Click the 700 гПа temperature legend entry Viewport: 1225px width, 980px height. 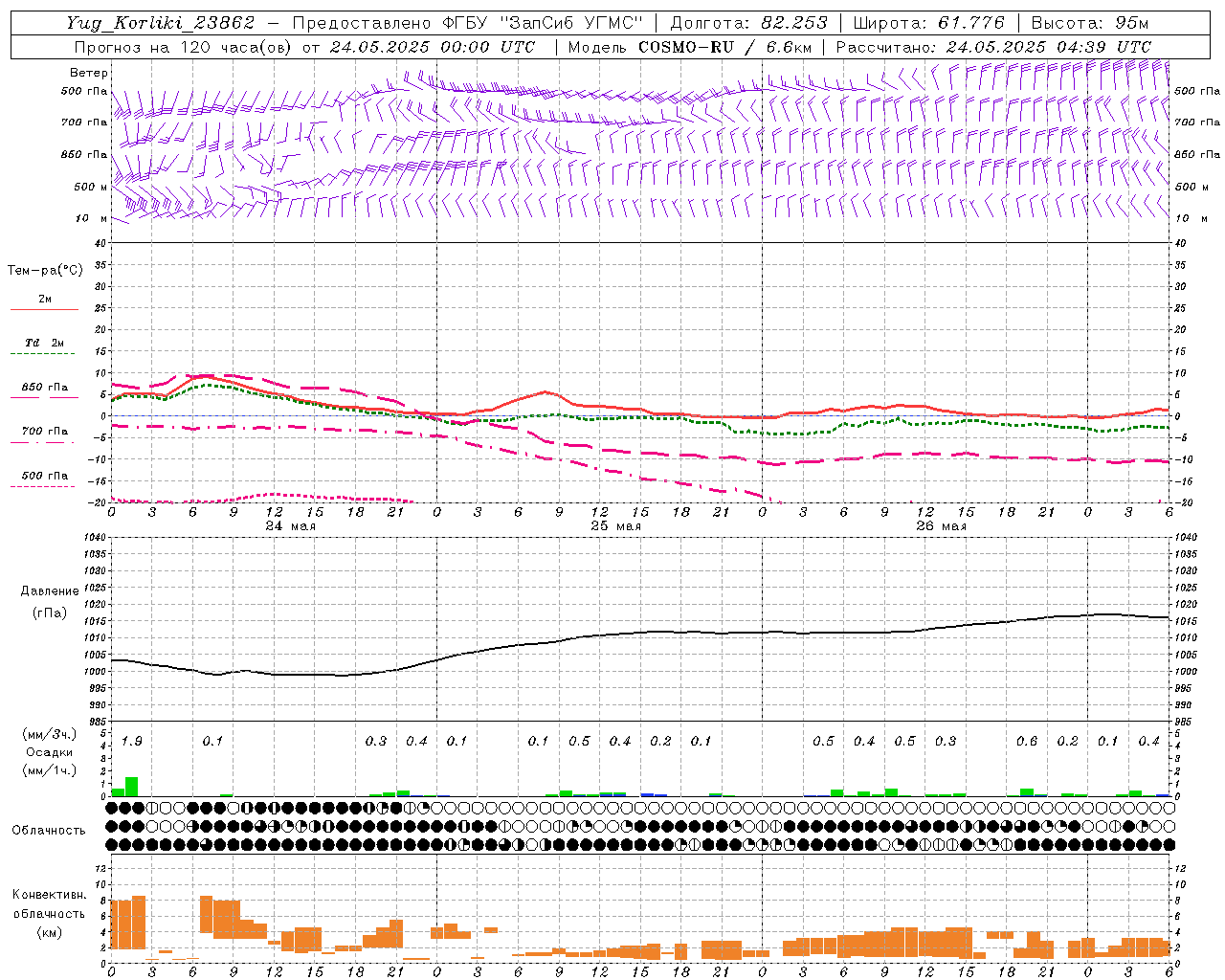pyautogui.click(x=44, y=432)
